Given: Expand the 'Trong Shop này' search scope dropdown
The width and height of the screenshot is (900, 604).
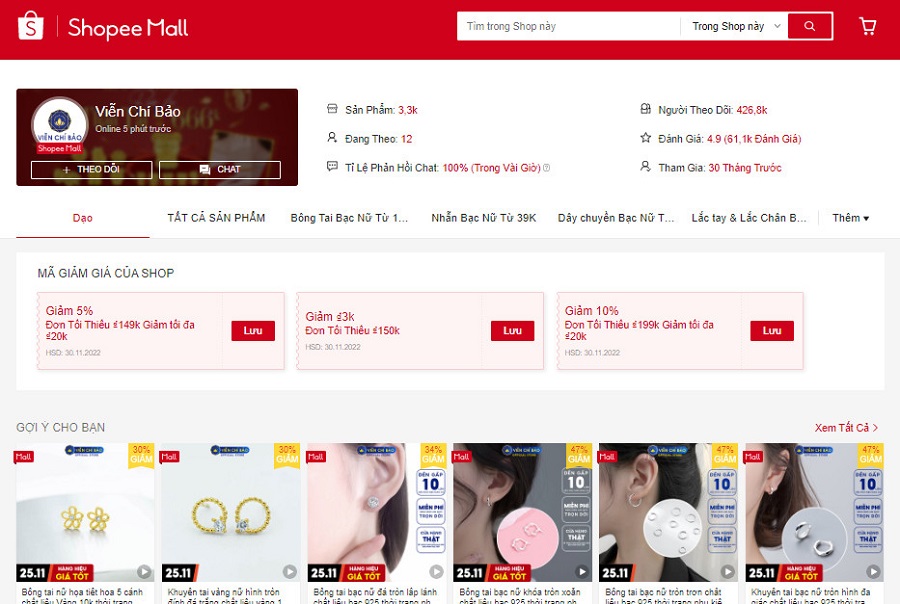Looking at the screenshot, I should tap(736, 26).
